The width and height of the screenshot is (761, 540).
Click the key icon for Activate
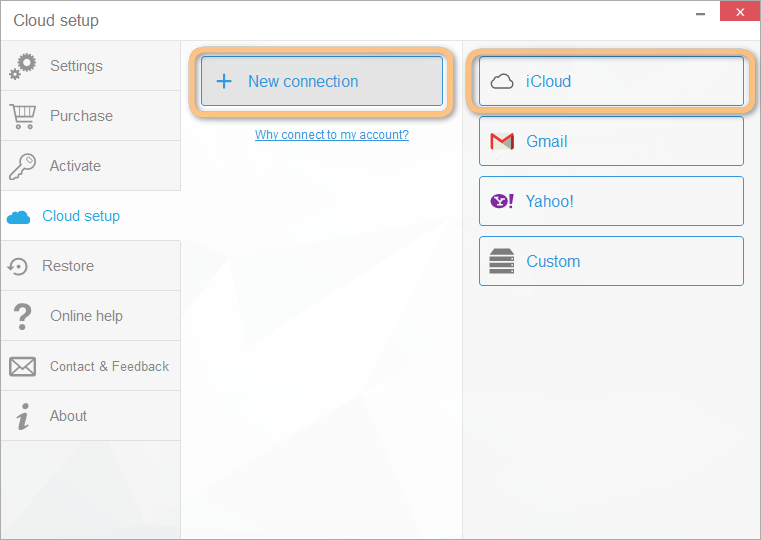coord(22,166)
